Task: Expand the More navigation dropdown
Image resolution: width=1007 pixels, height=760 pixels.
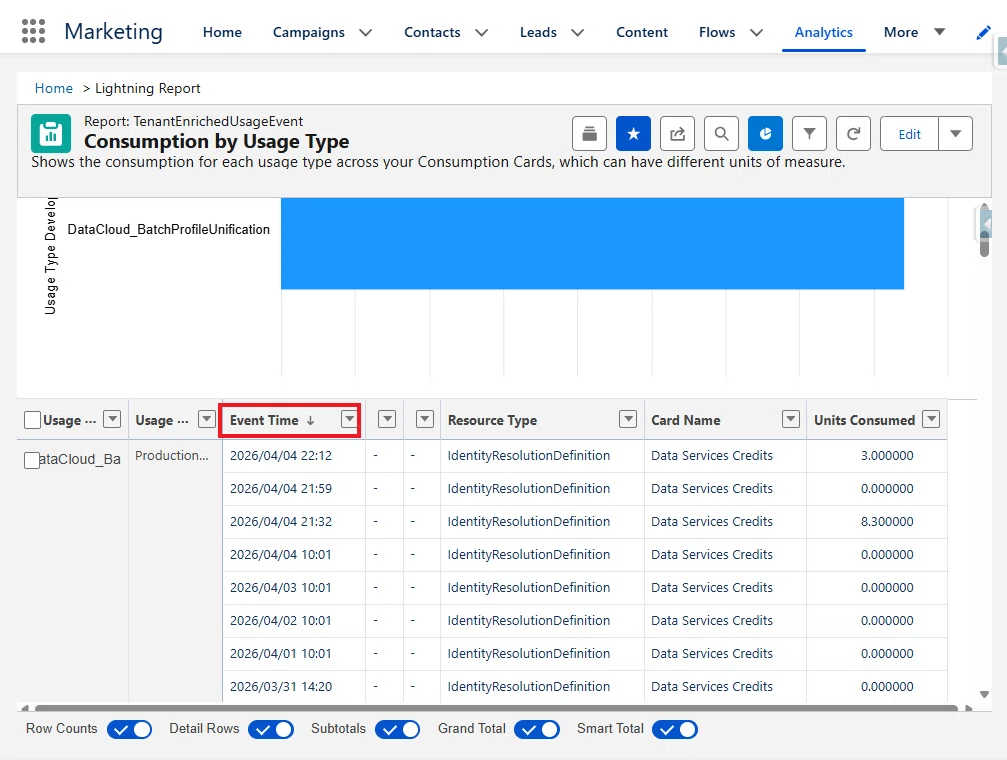Action: [x=939, y=31]
